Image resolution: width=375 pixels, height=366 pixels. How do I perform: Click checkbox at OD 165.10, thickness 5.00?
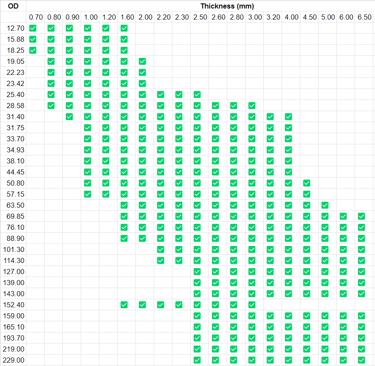[325, 327]
